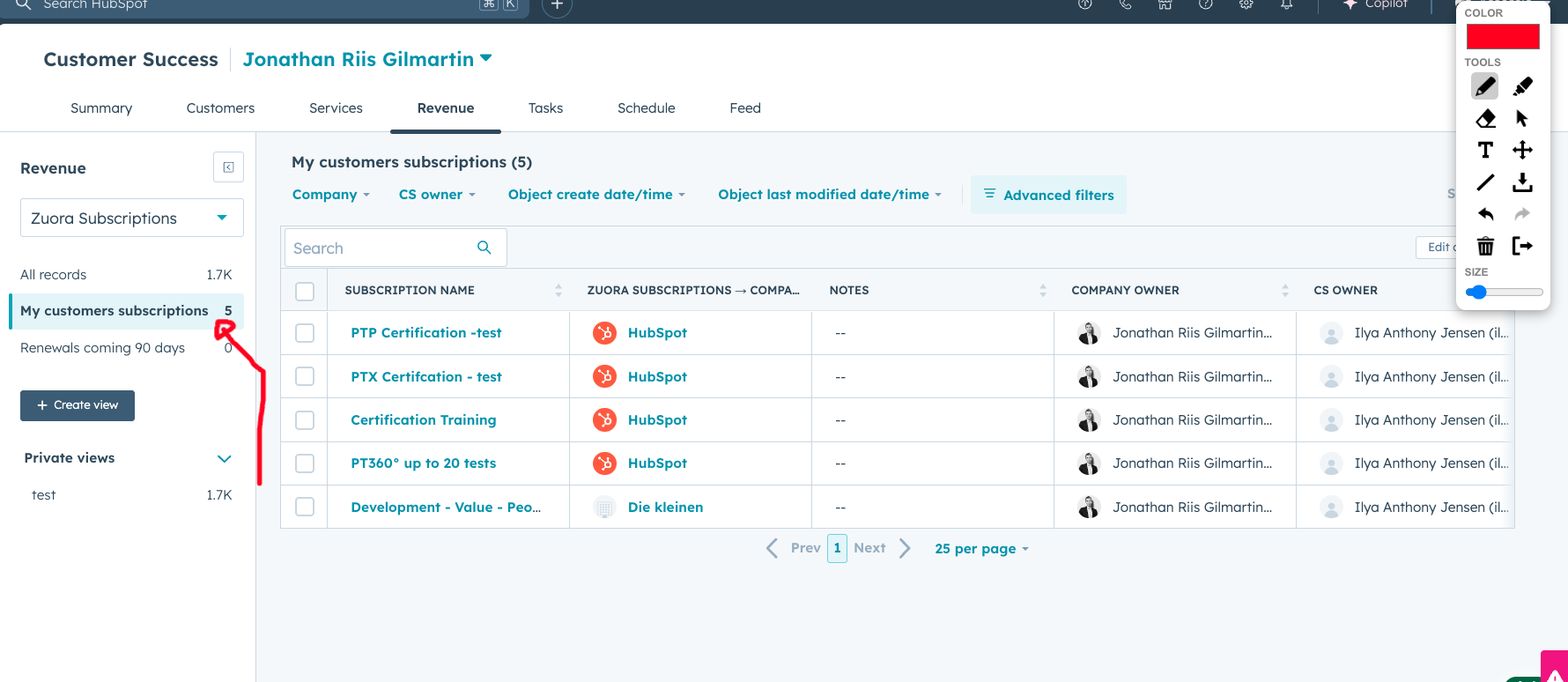This screenshot has width=1568, height=682.
Task: Open the Advanced filters panel
Action: [1048, 195]
